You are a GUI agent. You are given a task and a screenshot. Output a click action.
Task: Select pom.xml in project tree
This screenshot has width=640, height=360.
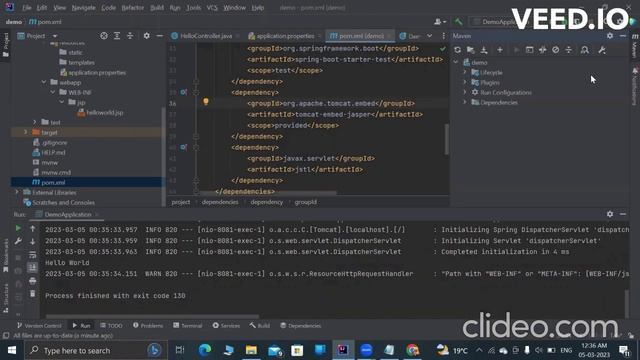pos(49,182)
